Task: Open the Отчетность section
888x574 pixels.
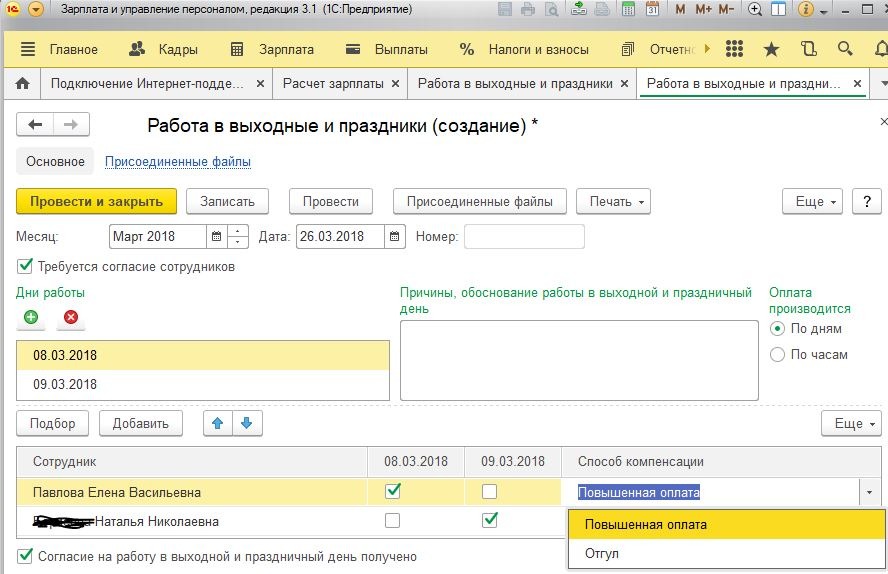Action: point(658,50)
